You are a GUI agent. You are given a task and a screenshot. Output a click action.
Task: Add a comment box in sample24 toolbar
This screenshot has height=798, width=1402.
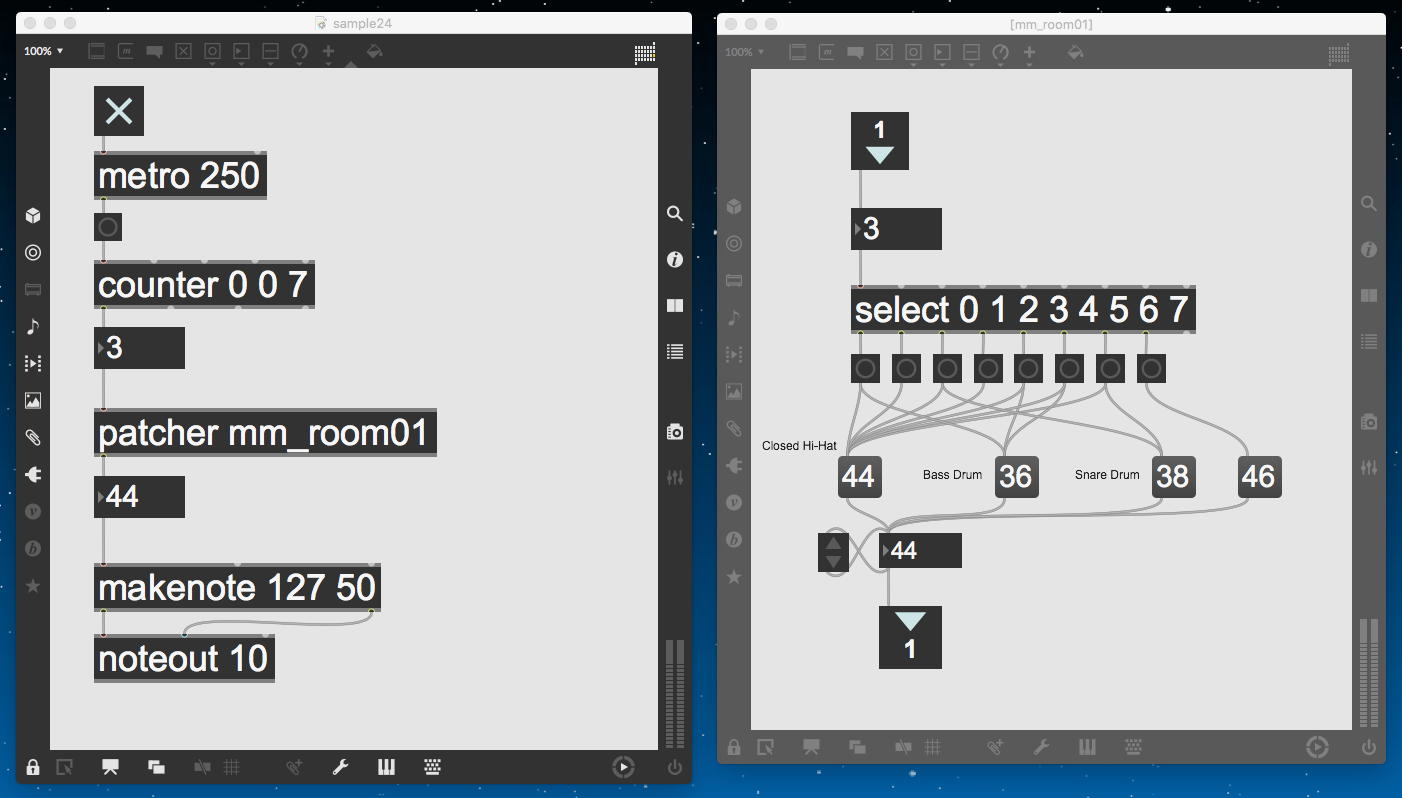tap(155, 51)
